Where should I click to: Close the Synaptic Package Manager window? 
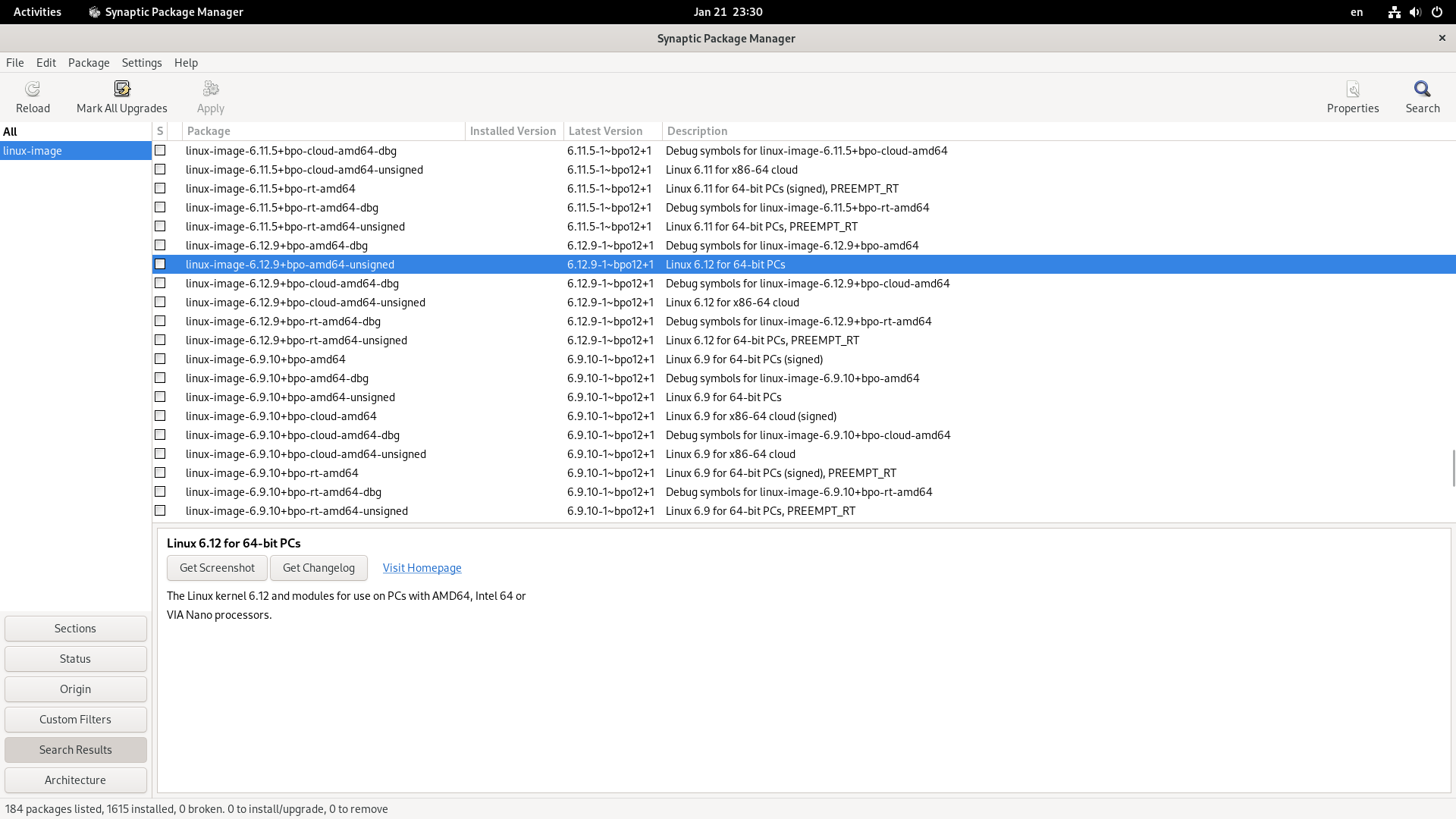[x=1442, y=38]
